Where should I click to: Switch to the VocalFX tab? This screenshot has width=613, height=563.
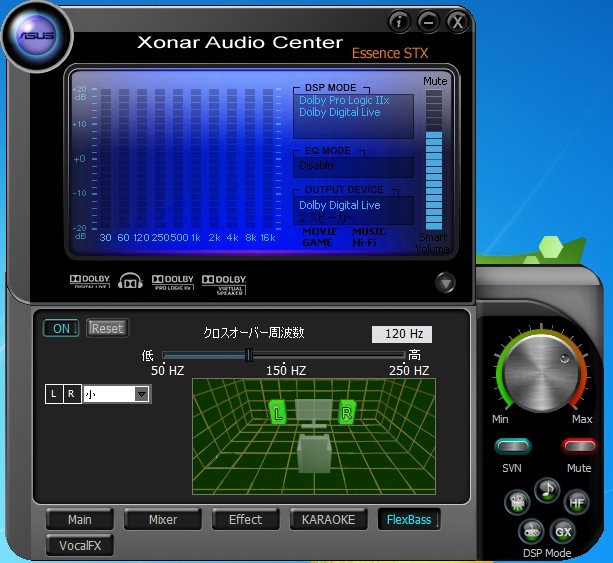[x=80, y=545]
